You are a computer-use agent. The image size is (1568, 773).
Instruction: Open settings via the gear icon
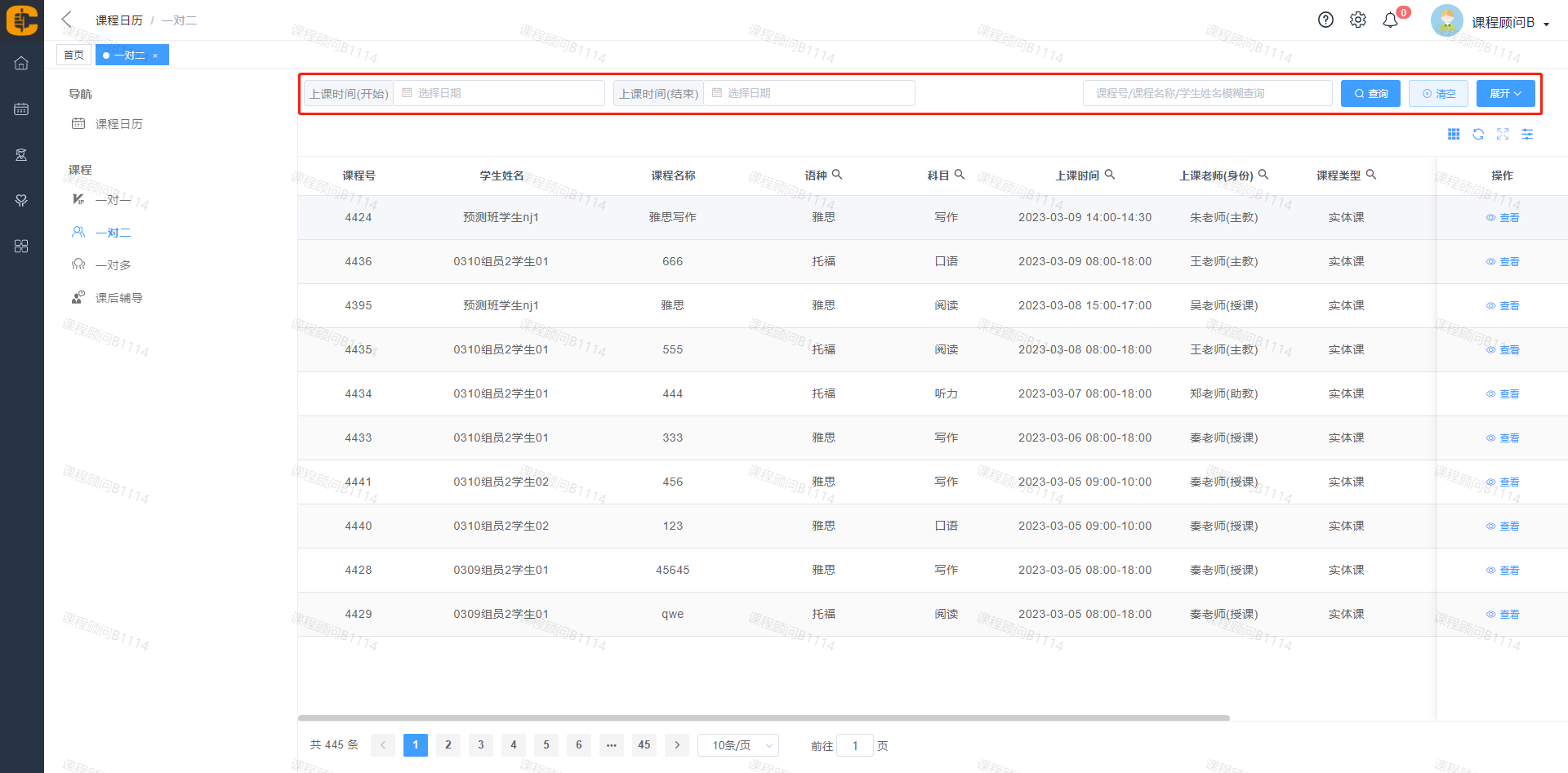pyautogui.click(x=1357, y=20)
